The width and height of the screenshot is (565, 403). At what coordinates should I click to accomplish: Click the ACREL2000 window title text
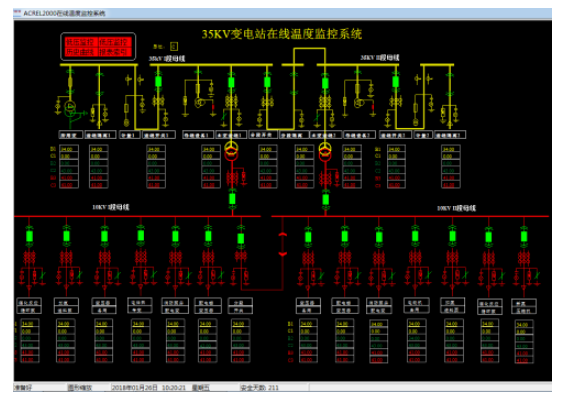point(64,13)
